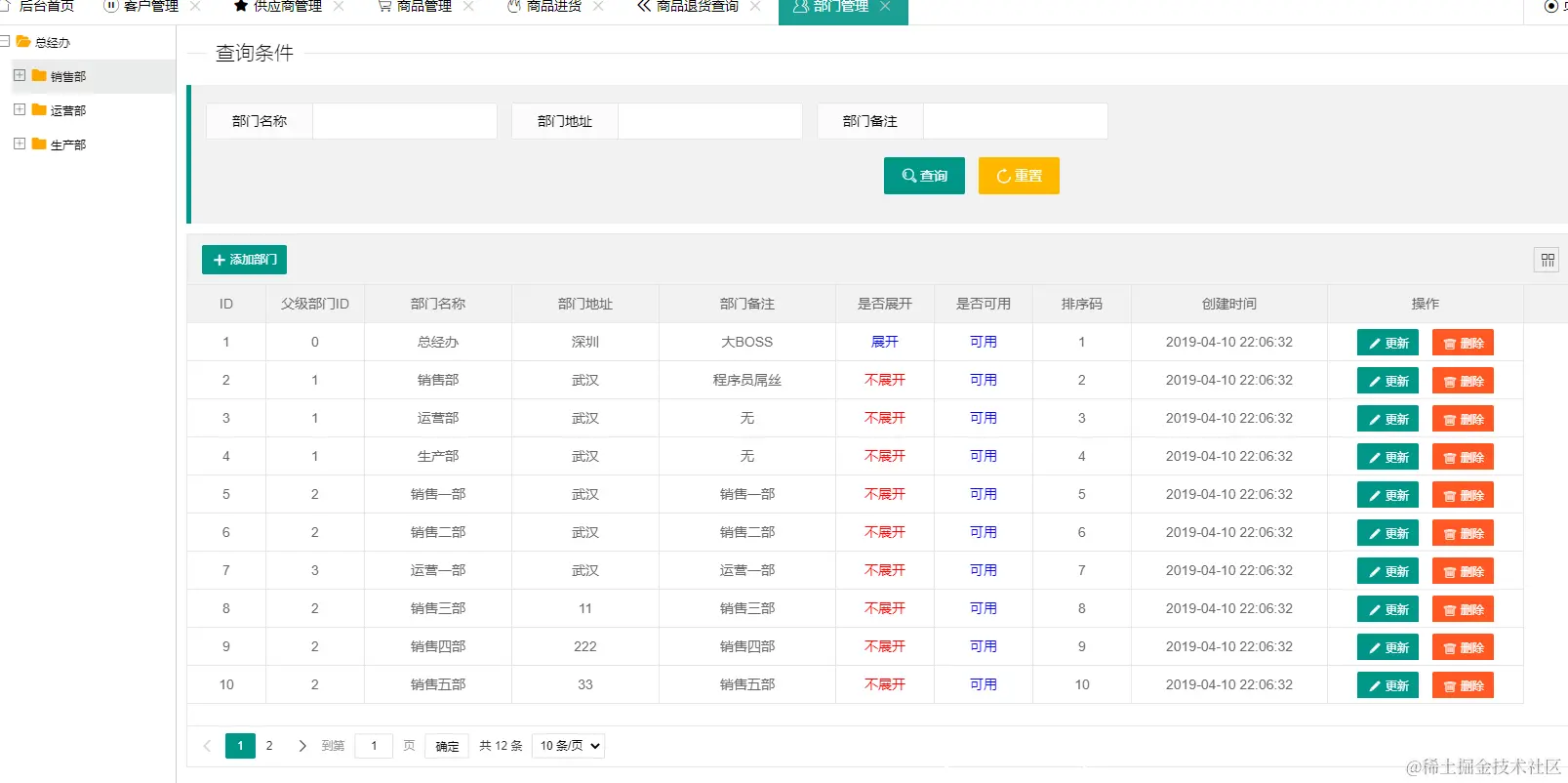Image resolution: width=1568 pixels, height=783 pixels.
Task: Click 展开 status in 总经办 row
Action: coord(885,342)
